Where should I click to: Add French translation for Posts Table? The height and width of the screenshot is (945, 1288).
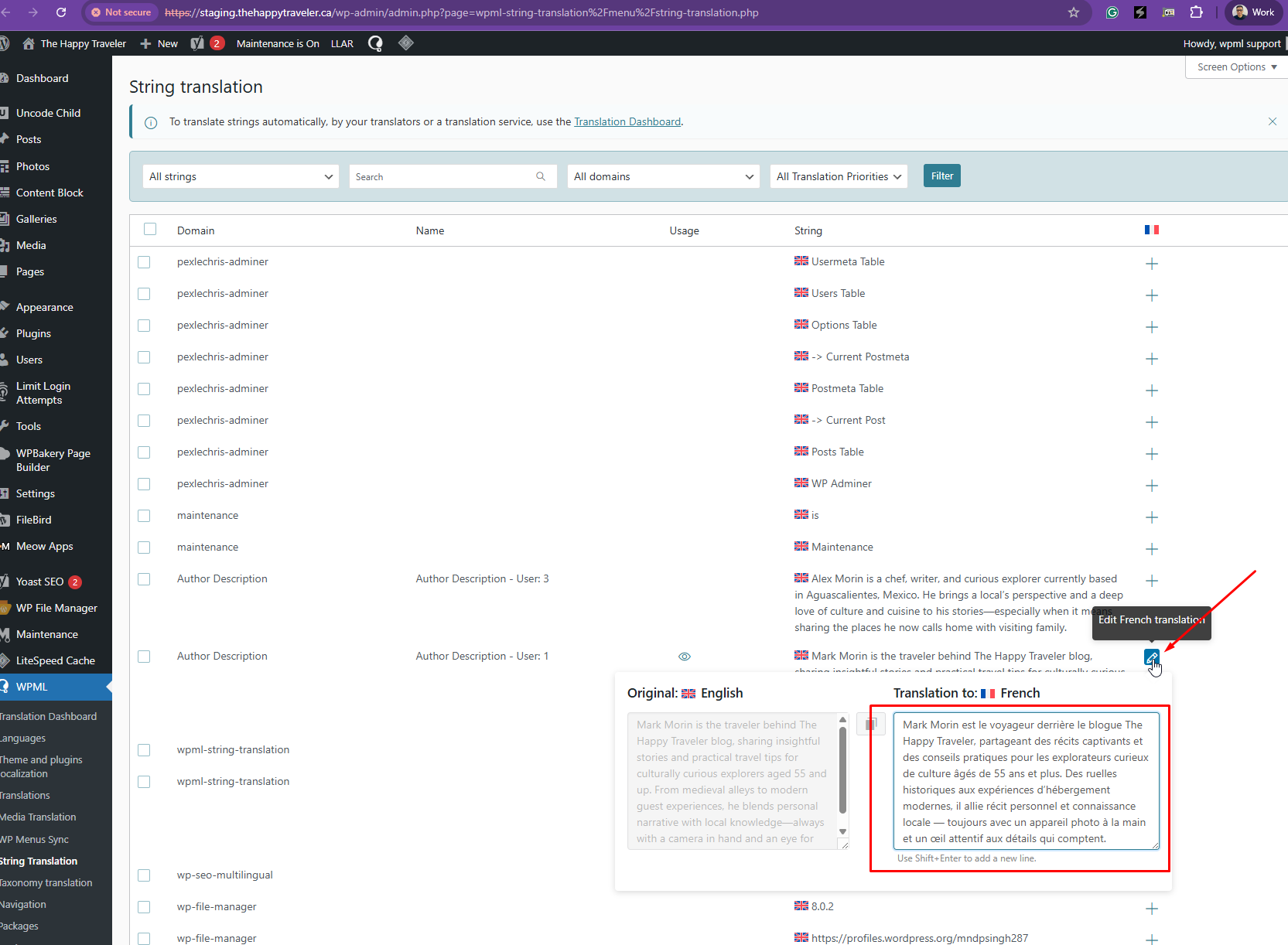click(x=1152, y=454)
